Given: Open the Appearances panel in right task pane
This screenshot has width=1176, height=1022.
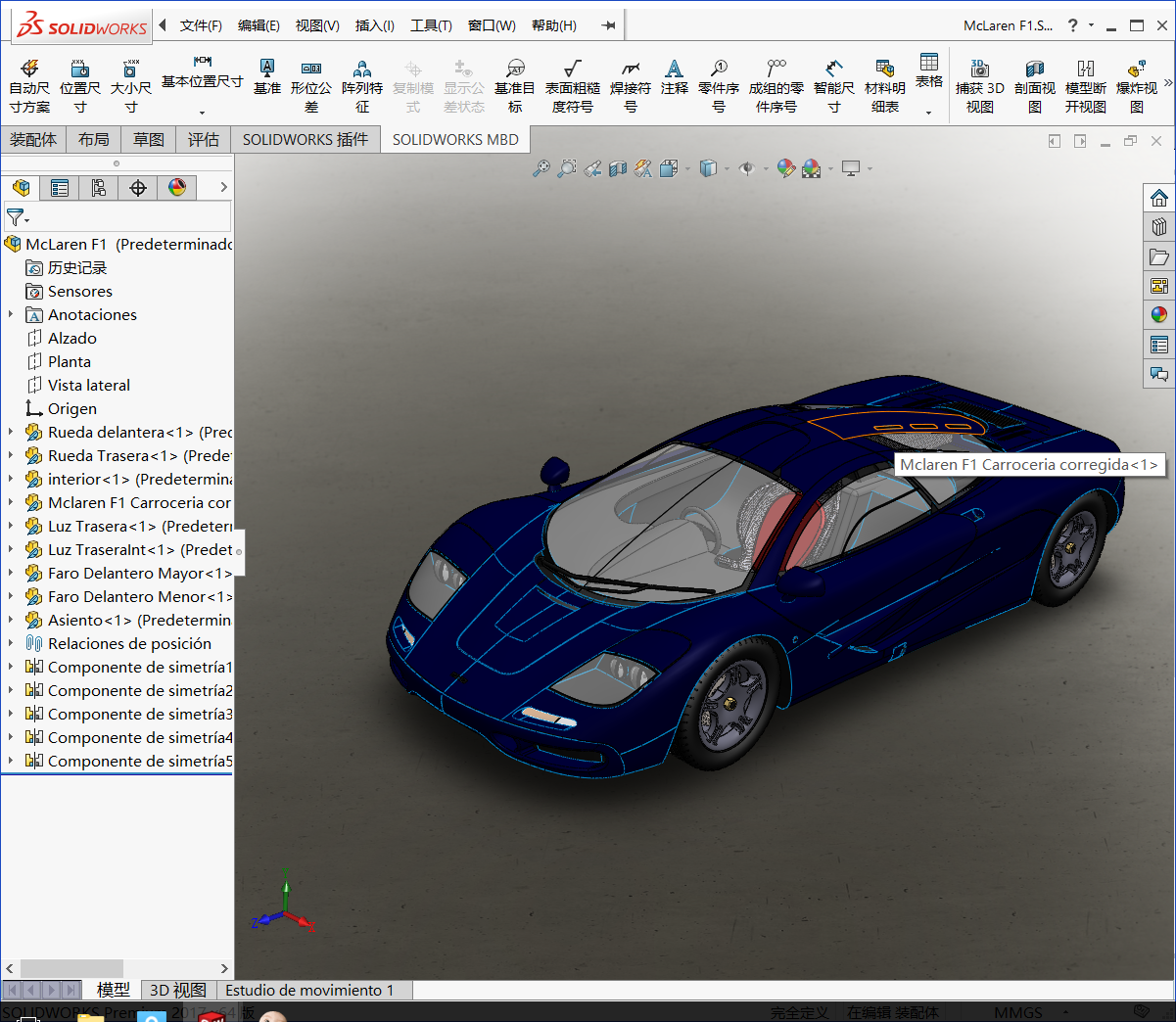Looking at the screenshot, I should coord(1159,315).
